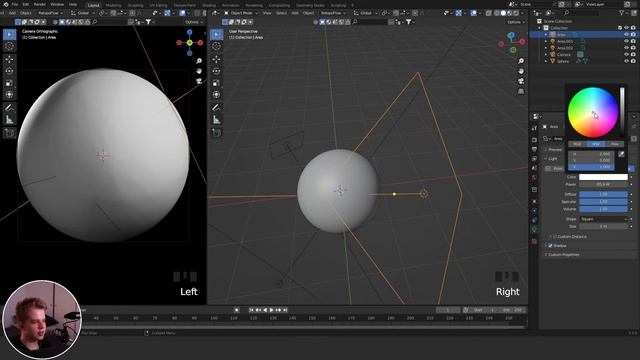Select the Scale tool in left viewport toolbar

9,83
